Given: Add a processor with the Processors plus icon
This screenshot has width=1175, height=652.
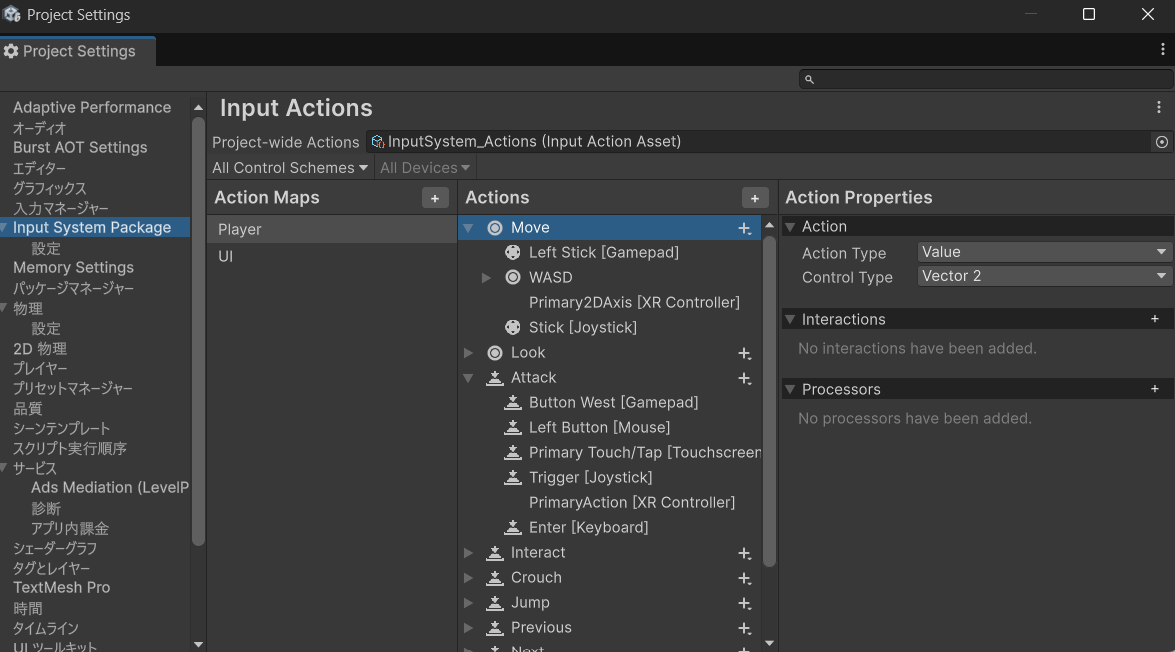Looking at the screenshot, I should (x=1155, y=388).
